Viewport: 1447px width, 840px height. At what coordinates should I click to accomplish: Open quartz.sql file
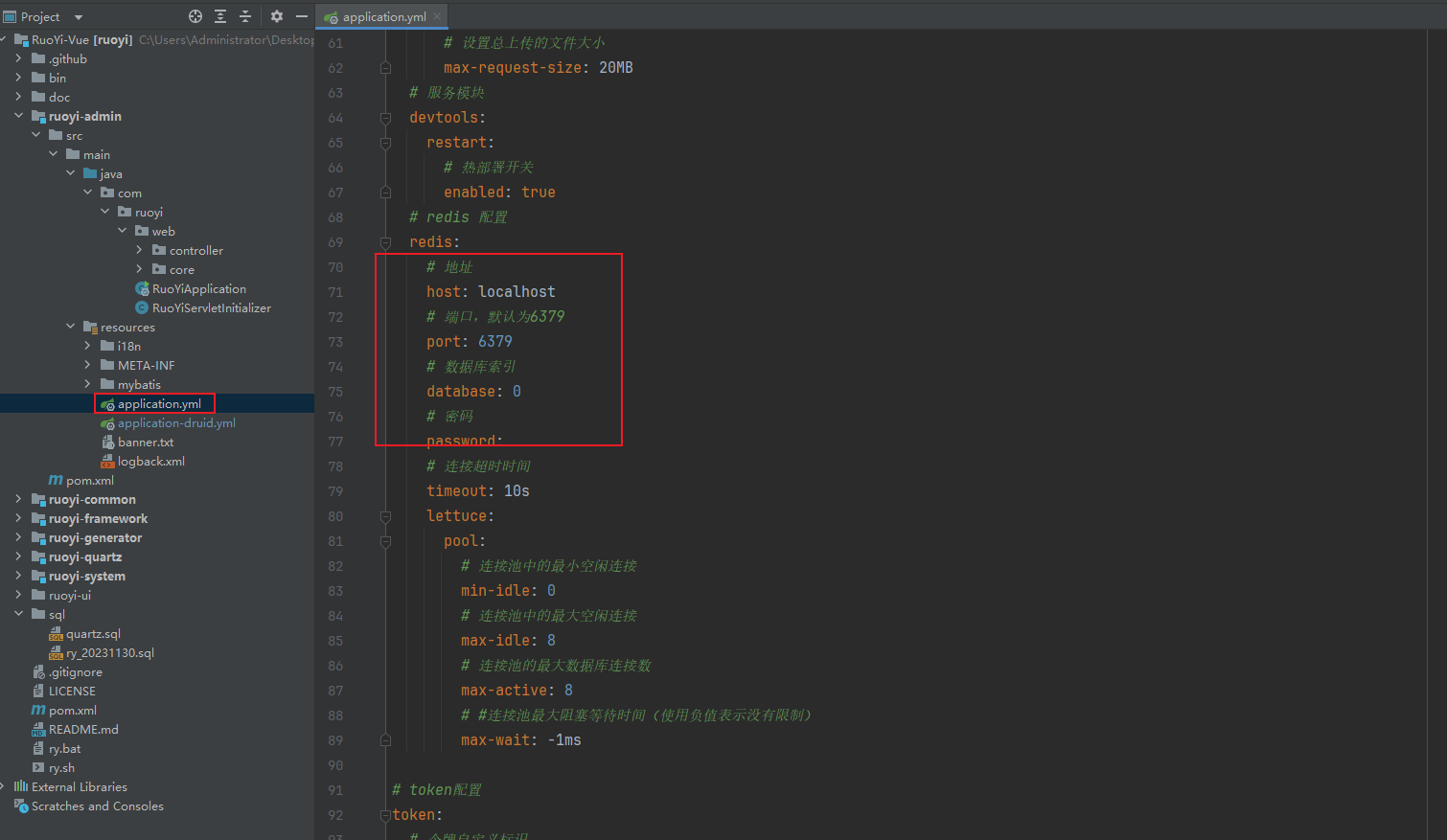pyautogui.click(x=93, y=633)
